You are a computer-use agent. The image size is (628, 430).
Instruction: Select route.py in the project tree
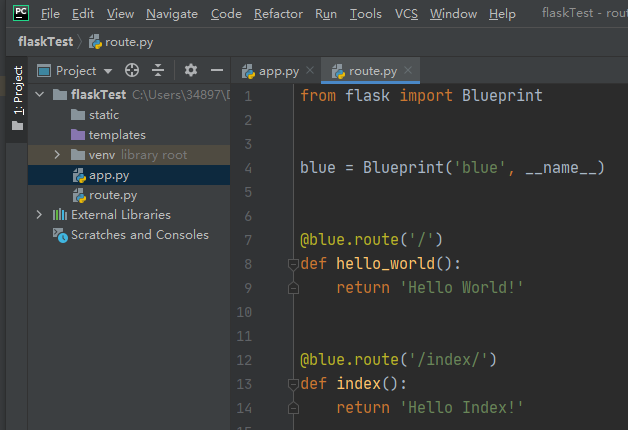pos(129,195)
